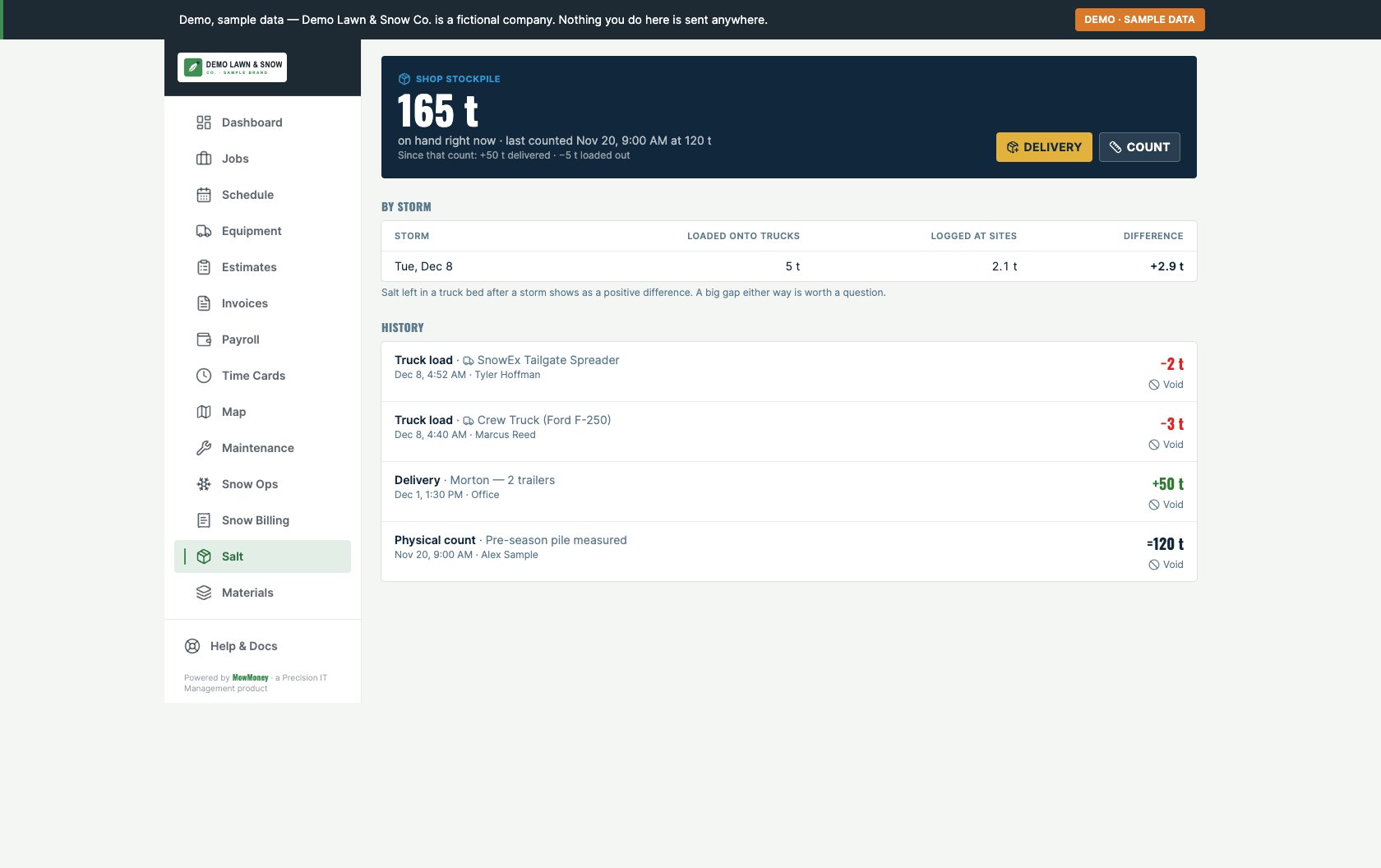This screenshot has width=1381, height=868.
Task: Click the Dashboard grid icon
Action: 204,122
